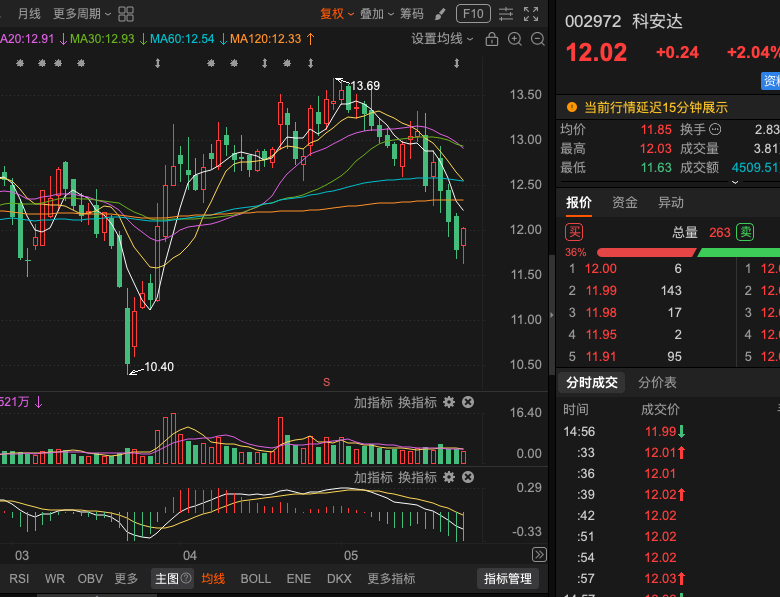Zoom out the candlestick chart
Screen dimensions: 780x597
[538, 39]
